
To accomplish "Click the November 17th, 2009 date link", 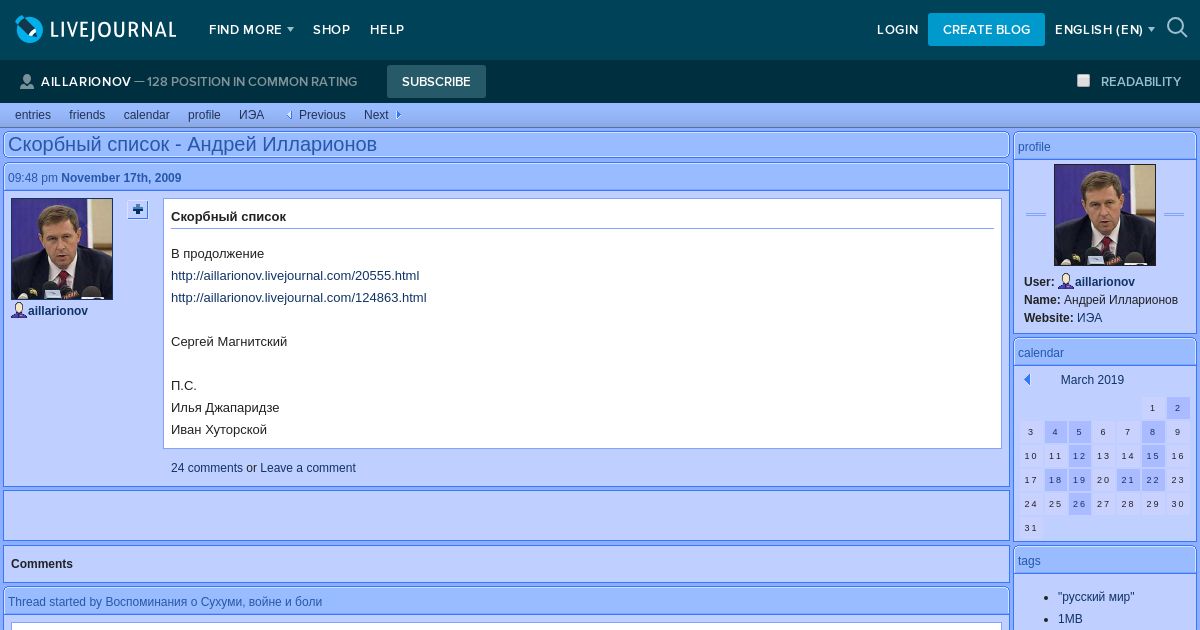I will coord(121,178).
